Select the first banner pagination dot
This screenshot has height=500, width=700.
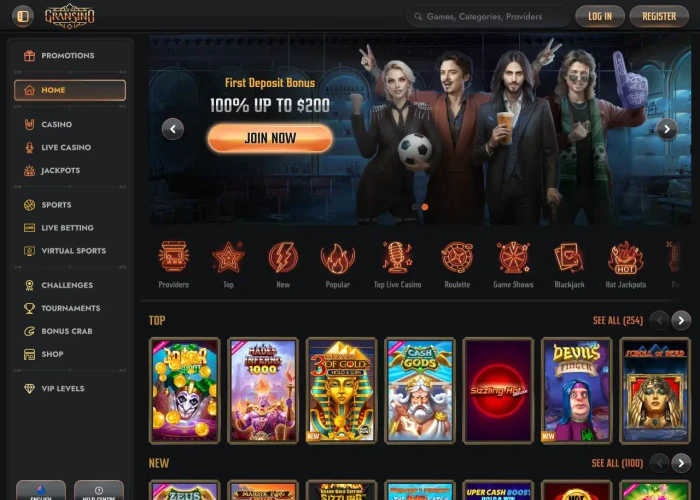[x=416, y=207]
